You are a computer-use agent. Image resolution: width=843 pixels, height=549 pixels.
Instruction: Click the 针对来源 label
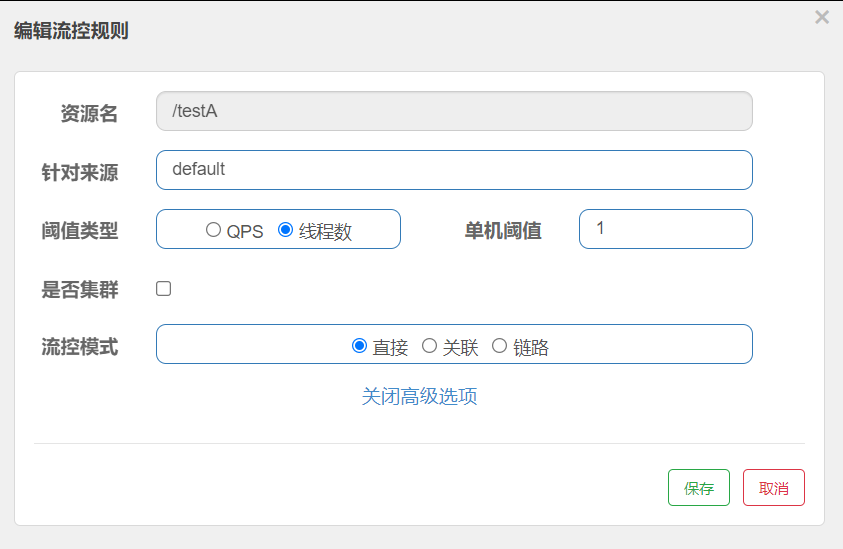[x=80, y=173]
